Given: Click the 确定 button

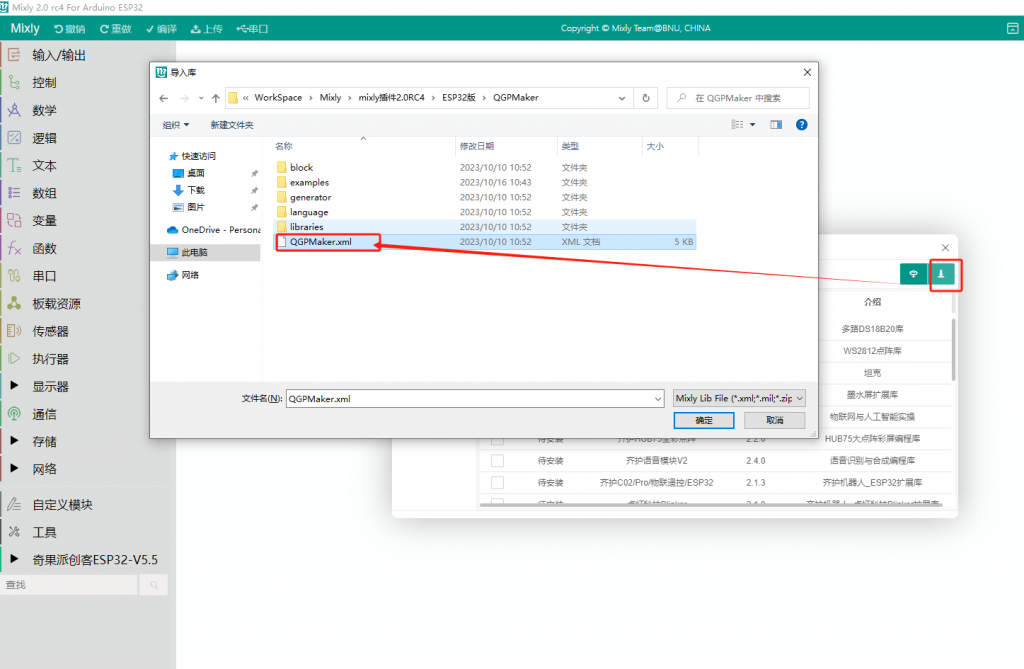Looking at the screenshot, I should coord(704,420).
